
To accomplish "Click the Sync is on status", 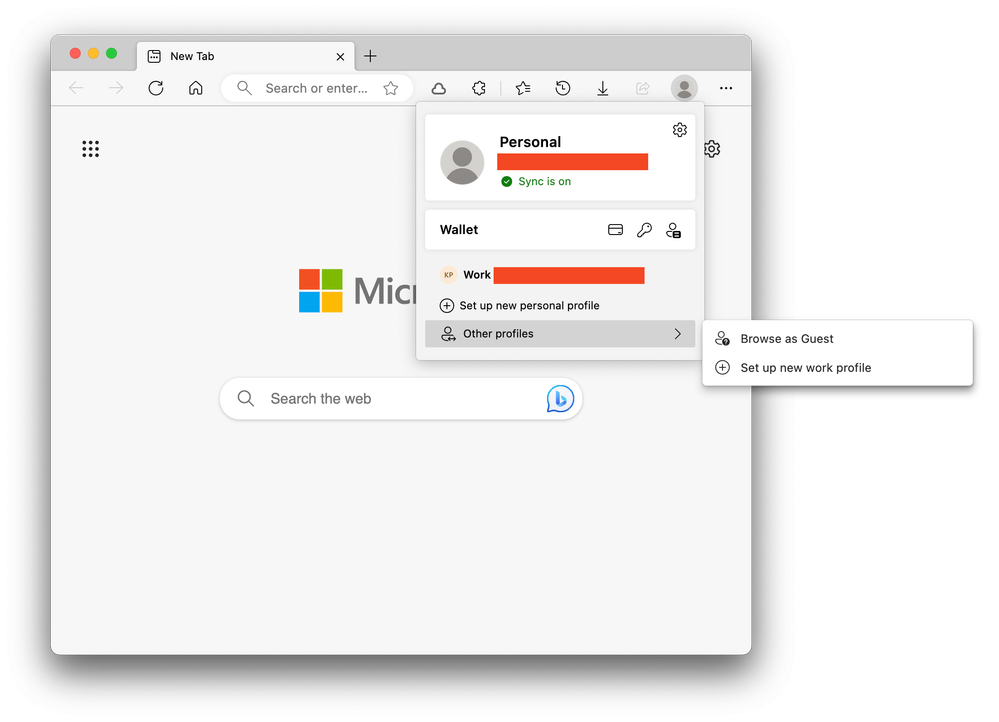I will tap(536, 182).
